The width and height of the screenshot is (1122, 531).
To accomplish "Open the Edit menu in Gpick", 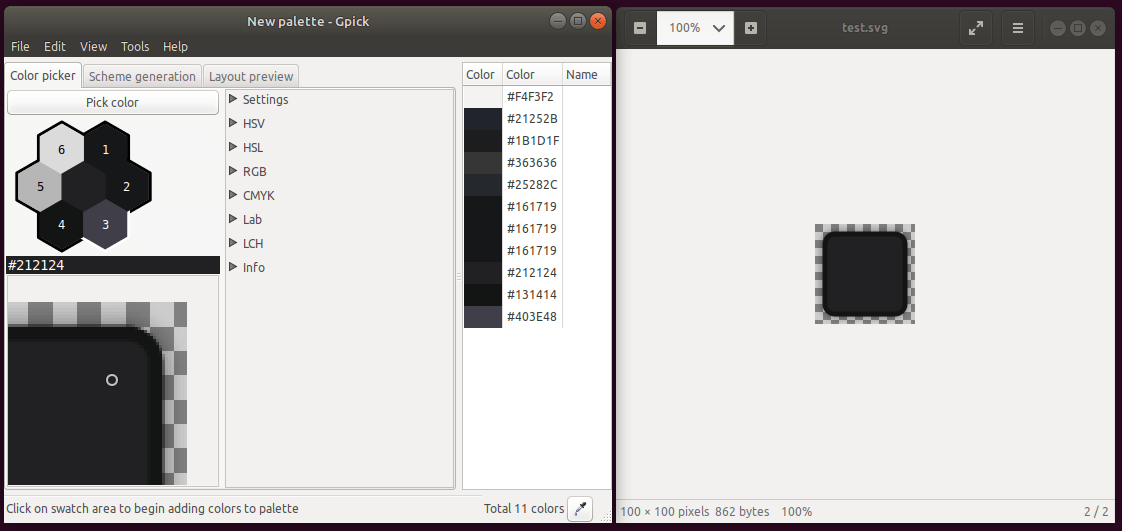I will [x=54, y=47].
